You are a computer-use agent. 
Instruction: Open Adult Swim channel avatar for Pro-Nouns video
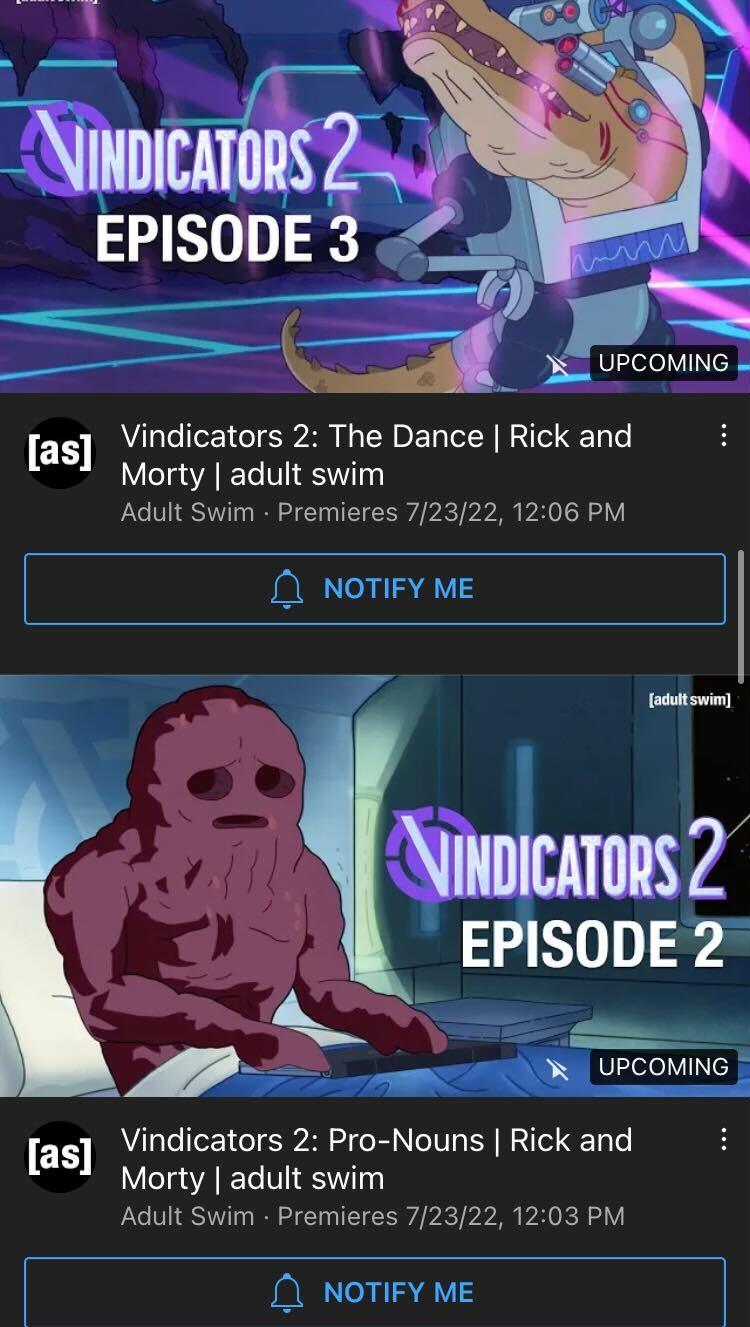60,1157
